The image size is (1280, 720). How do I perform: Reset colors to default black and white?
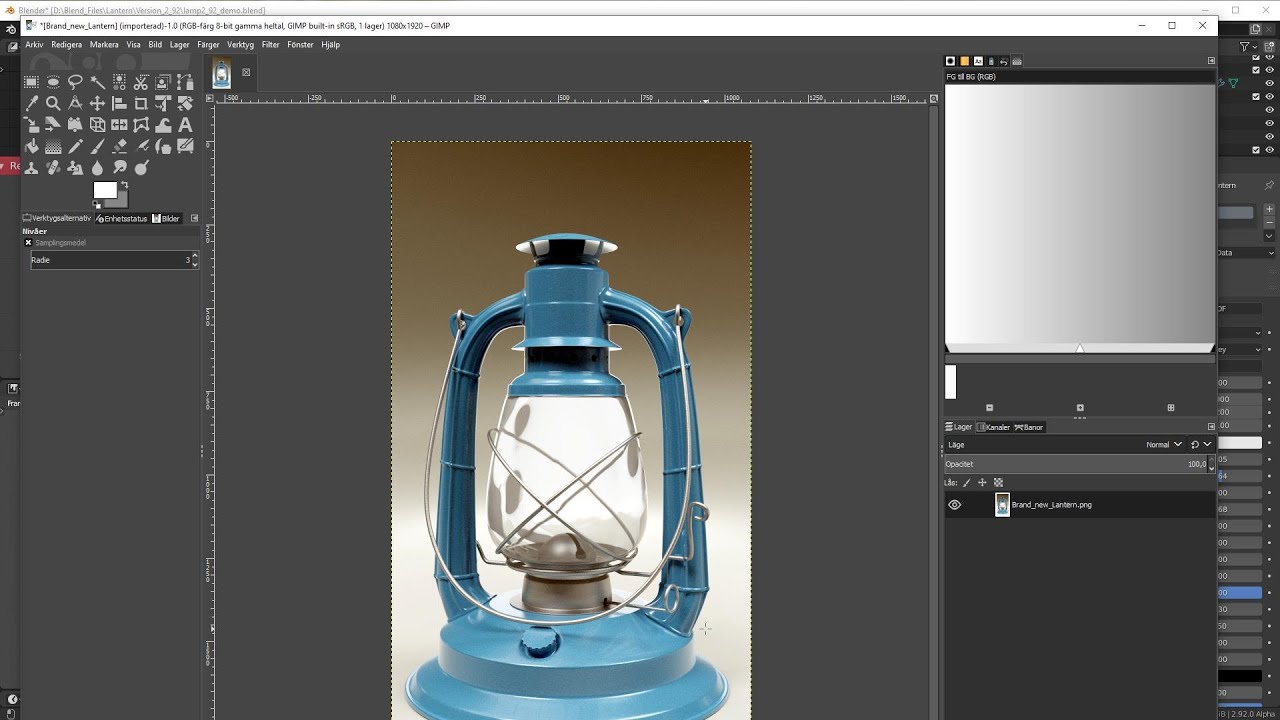96,204
